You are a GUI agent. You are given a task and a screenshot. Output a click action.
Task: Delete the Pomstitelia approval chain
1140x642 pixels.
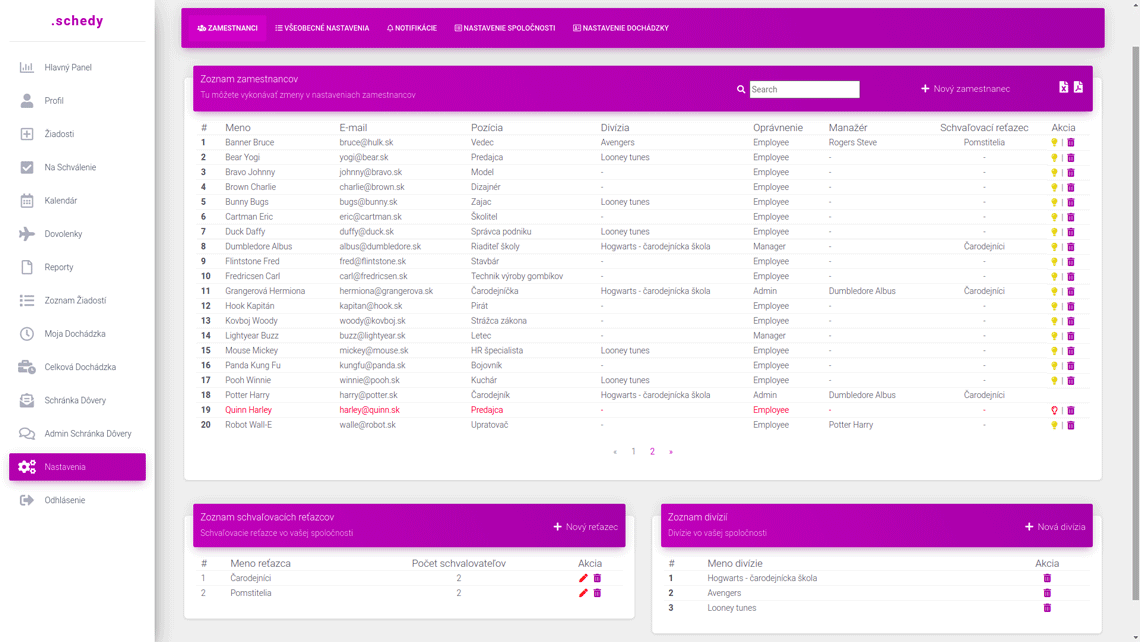click(x=598, y=593)
